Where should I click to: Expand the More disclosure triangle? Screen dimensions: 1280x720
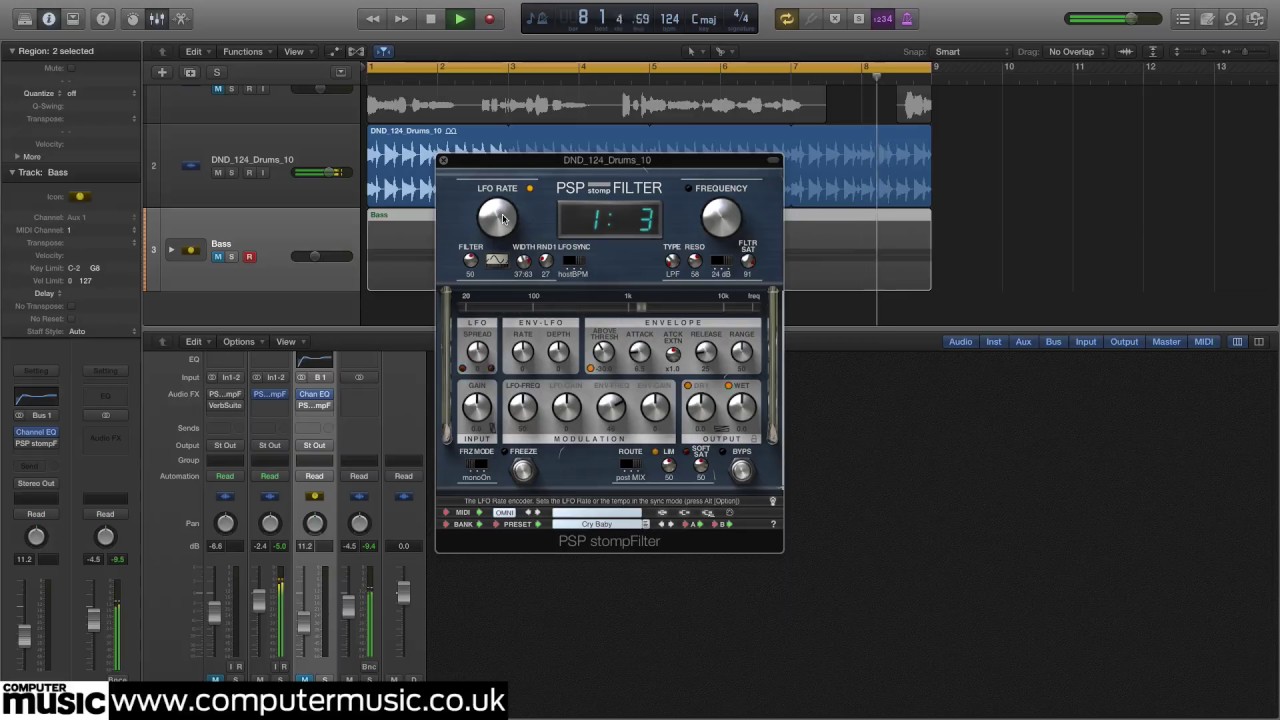point(17,157)
